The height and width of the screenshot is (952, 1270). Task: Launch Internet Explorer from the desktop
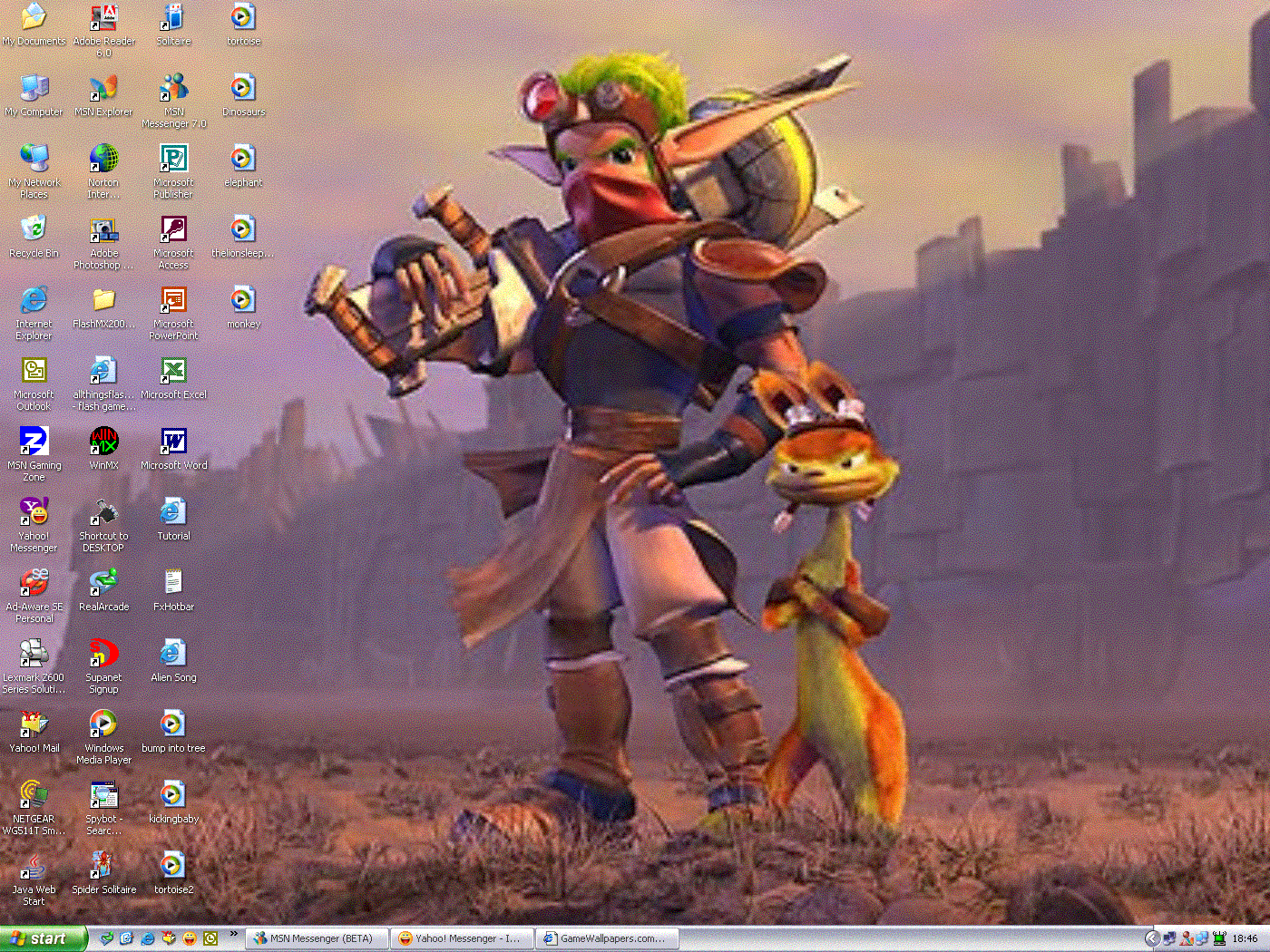(x=34, y=313)
